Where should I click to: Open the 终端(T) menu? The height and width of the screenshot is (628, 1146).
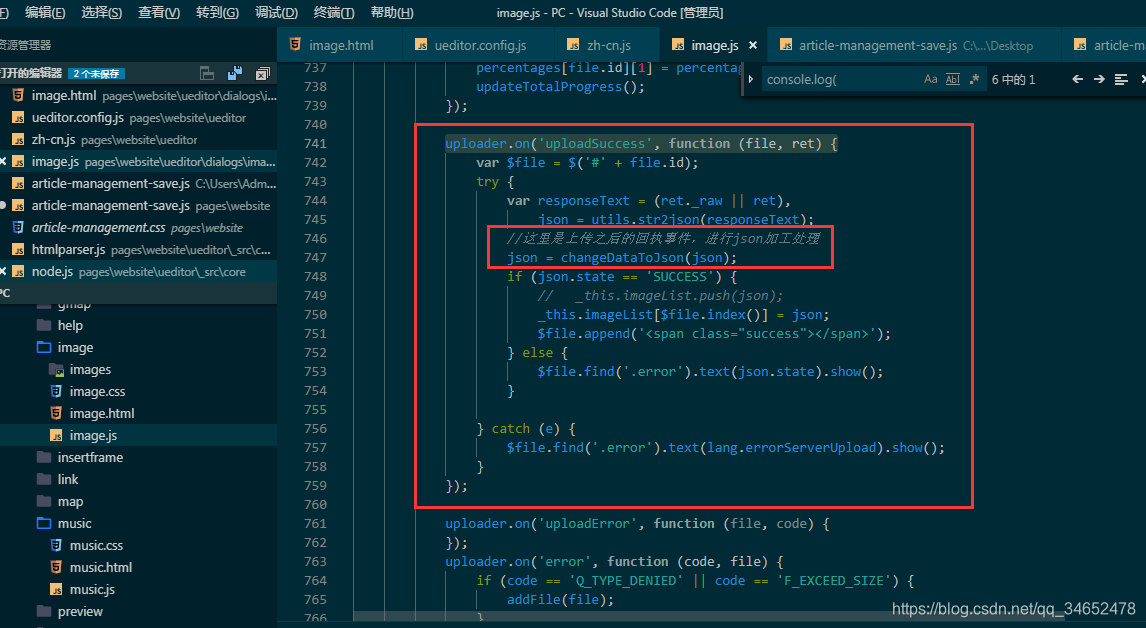pos(334,12)
